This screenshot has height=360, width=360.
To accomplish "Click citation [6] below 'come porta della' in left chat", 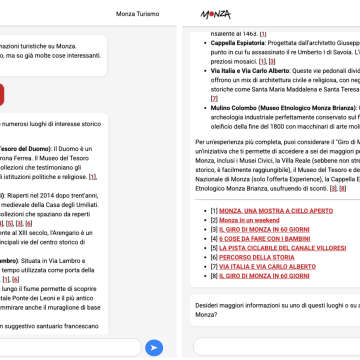I will click(16, 280).
